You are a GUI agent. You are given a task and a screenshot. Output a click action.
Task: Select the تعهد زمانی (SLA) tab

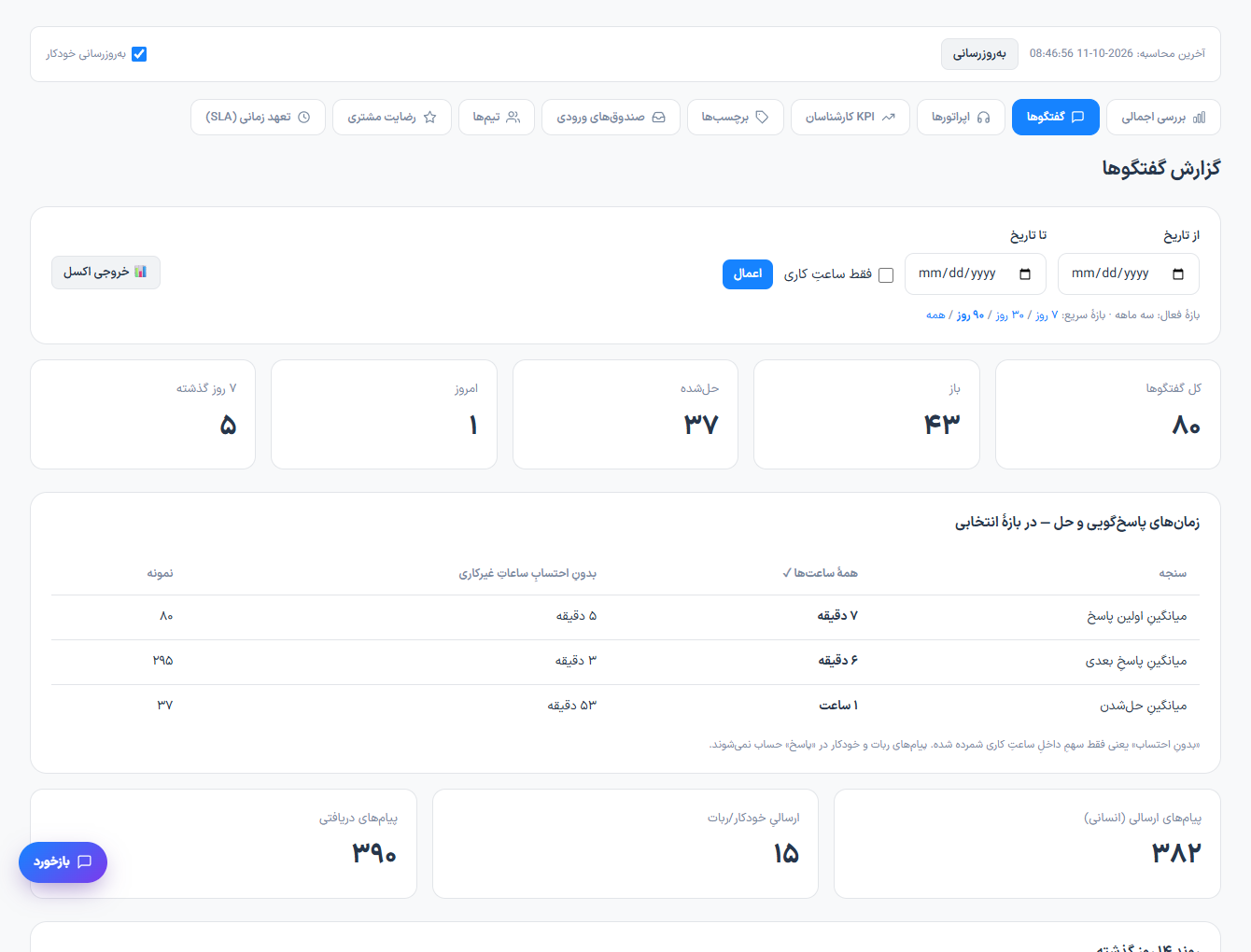click(258, 118)
